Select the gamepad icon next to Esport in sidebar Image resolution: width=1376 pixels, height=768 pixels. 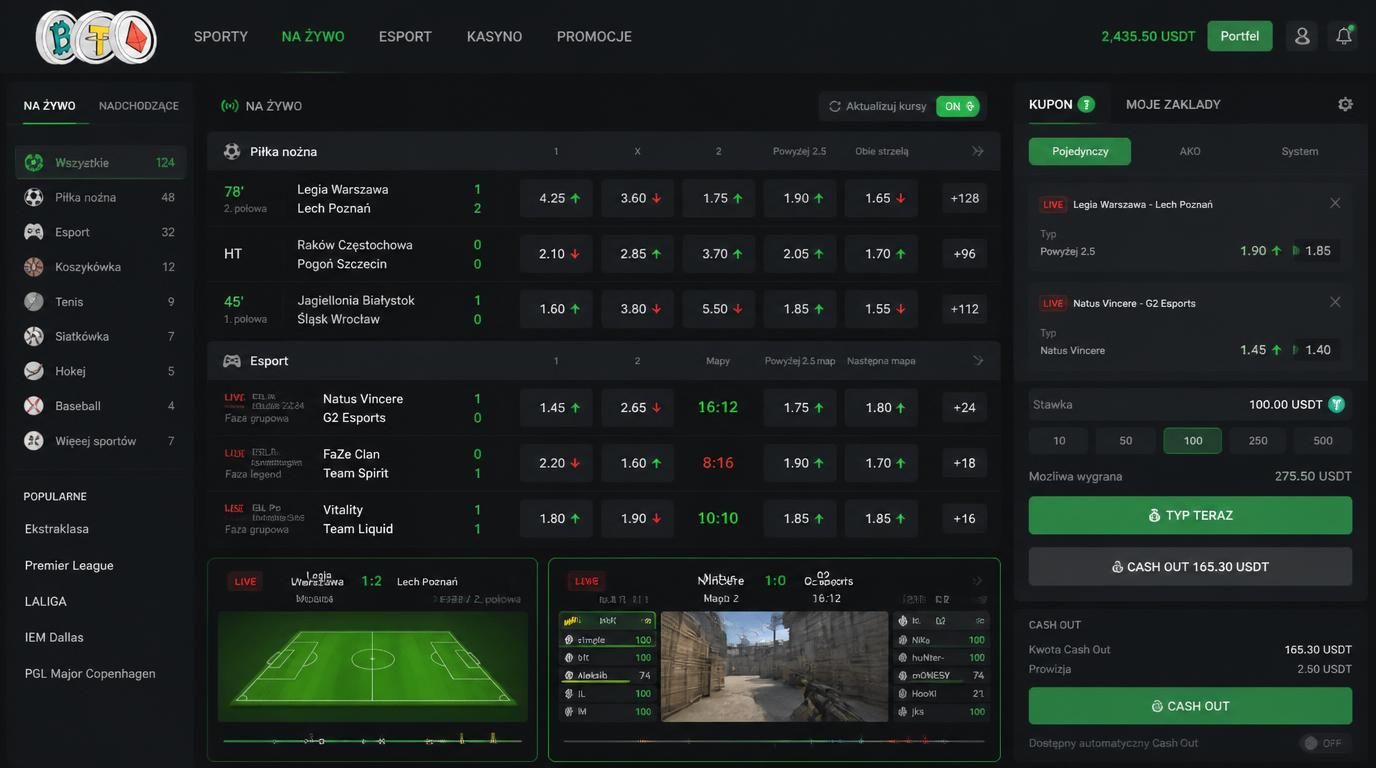34,232
